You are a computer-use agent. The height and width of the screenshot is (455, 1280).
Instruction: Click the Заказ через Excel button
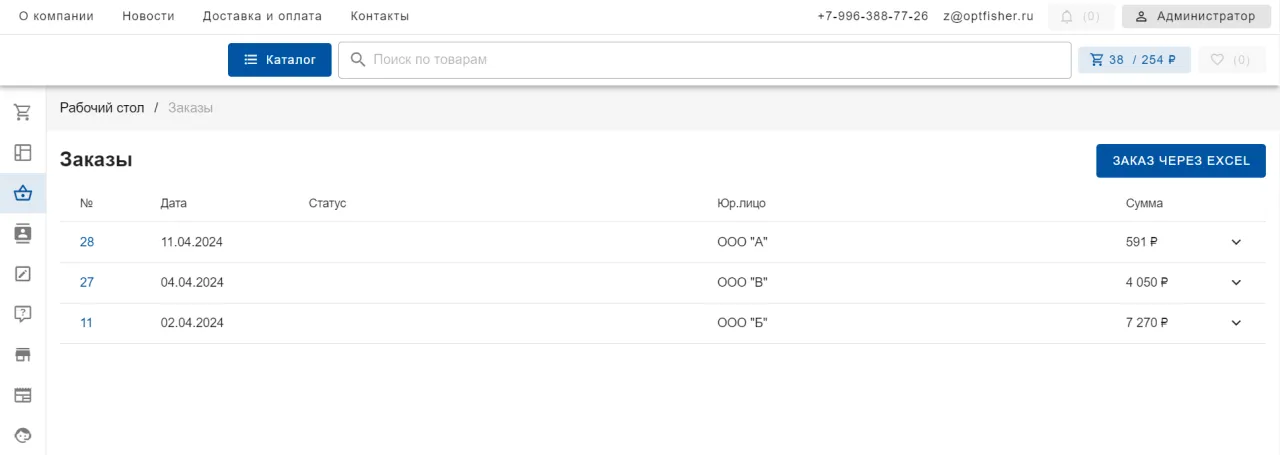(x=1180, y=161)
